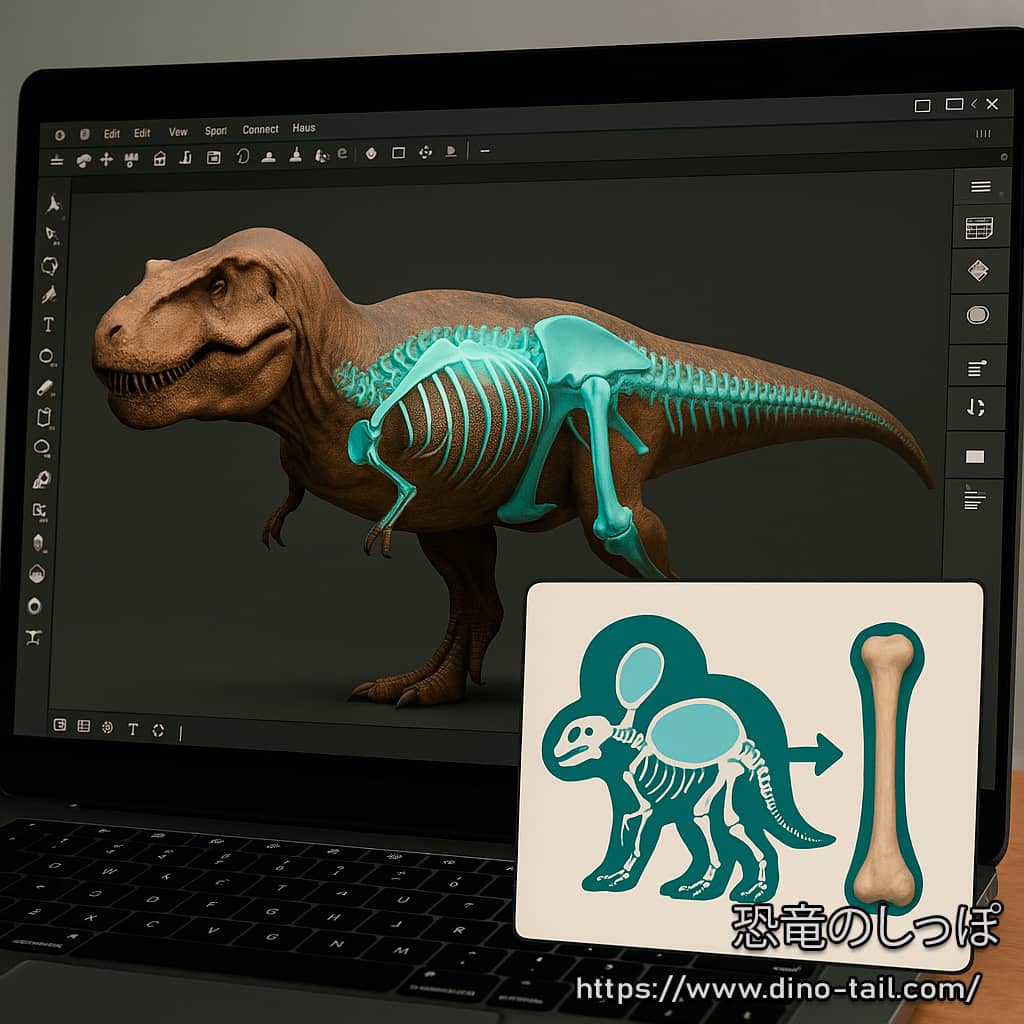Open the spreadsheet/table panel on the right

click(978, 227)
